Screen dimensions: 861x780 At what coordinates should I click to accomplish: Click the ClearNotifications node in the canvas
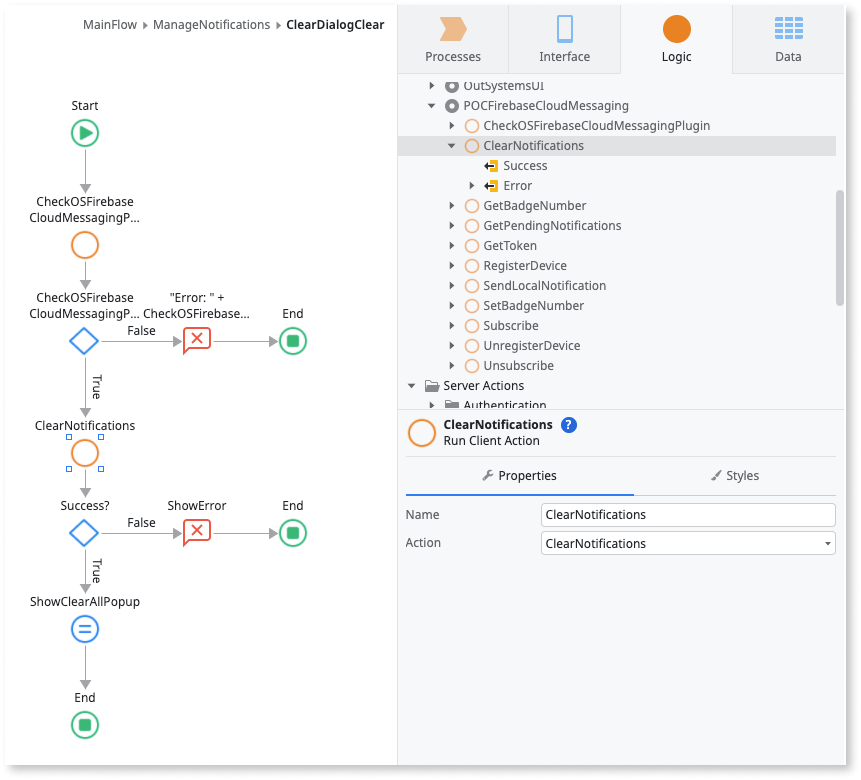[84, 453]
